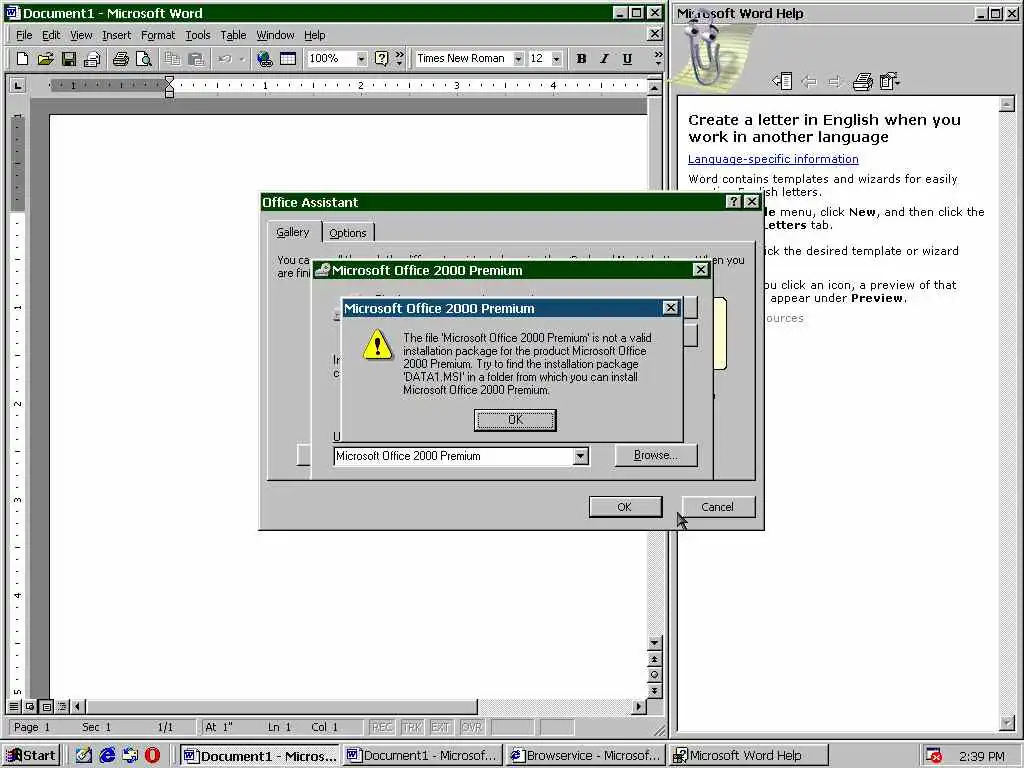Click the Select Browse Object circle button
The width and height of the screenshot is (1024, 768).
pyautogui.click(x=654, y=675)
